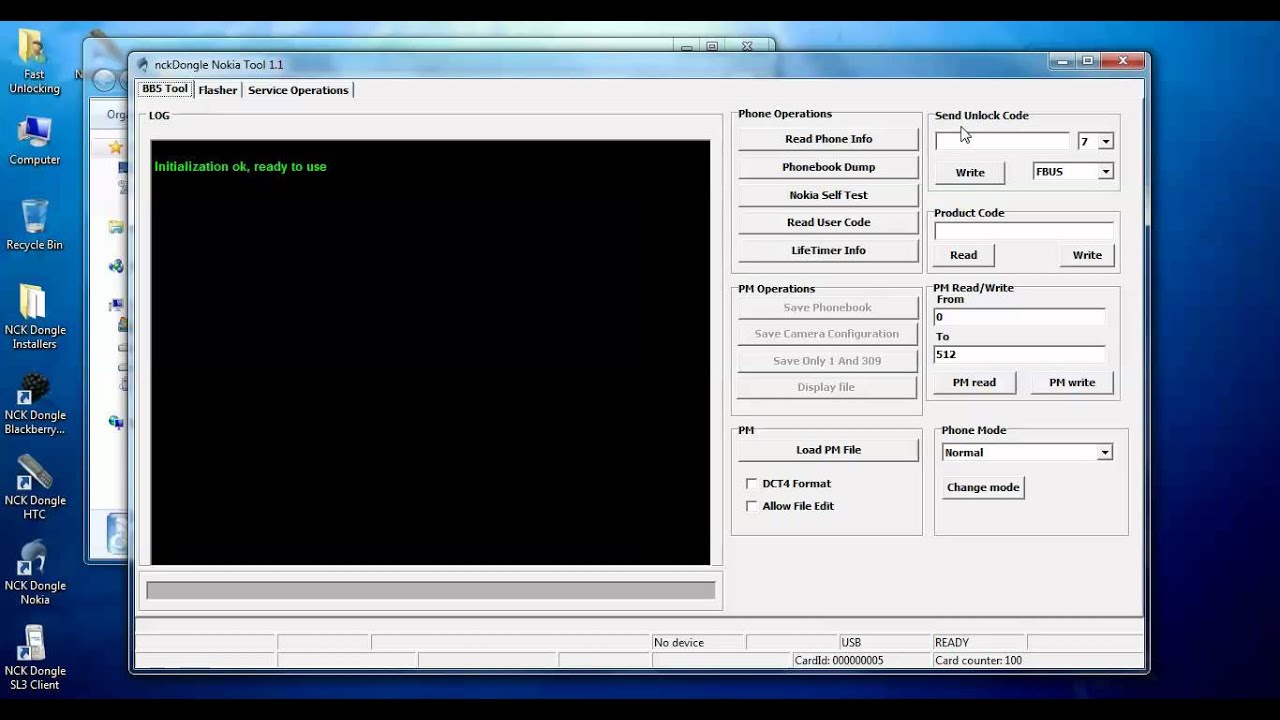The width and height of the screenshot is (1280, 720).
Task: Click 'Initialization ok, ready to use' log text
Action: [x=240, y=167]
